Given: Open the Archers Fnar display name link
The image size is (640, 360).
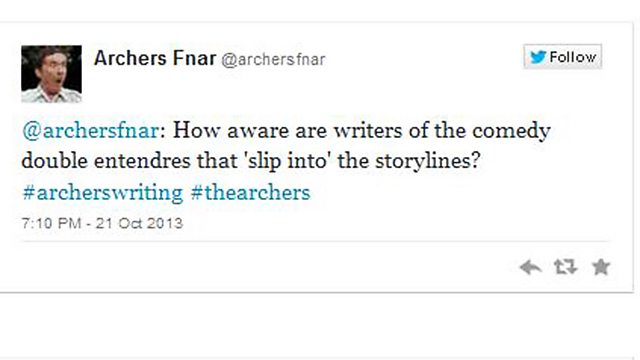Looking at the screenshot, I should 155,58.
